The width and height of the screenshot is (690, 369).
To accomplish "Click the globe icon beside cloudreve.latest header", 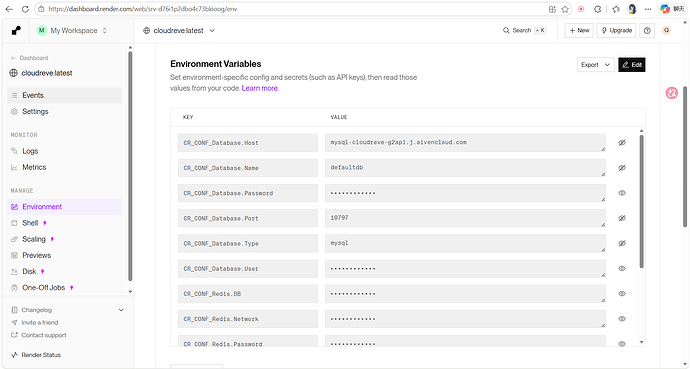I will [147, 30].
